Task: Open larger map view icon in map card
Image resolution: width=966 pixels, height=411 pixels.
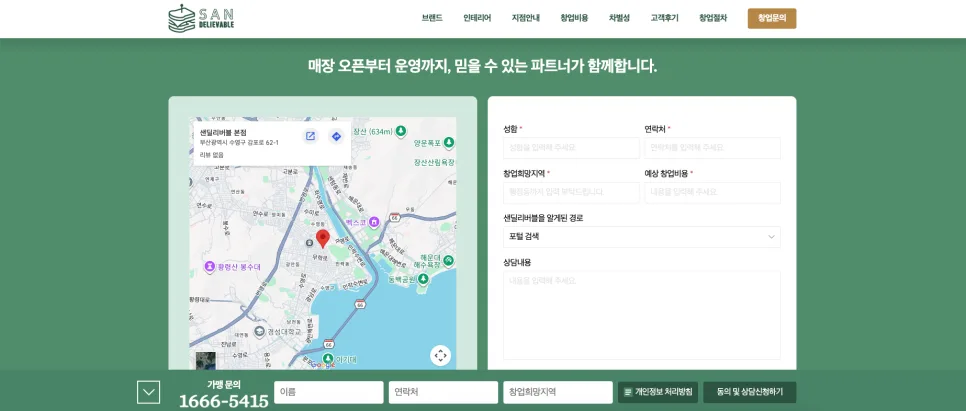Action: coord(310,136)
